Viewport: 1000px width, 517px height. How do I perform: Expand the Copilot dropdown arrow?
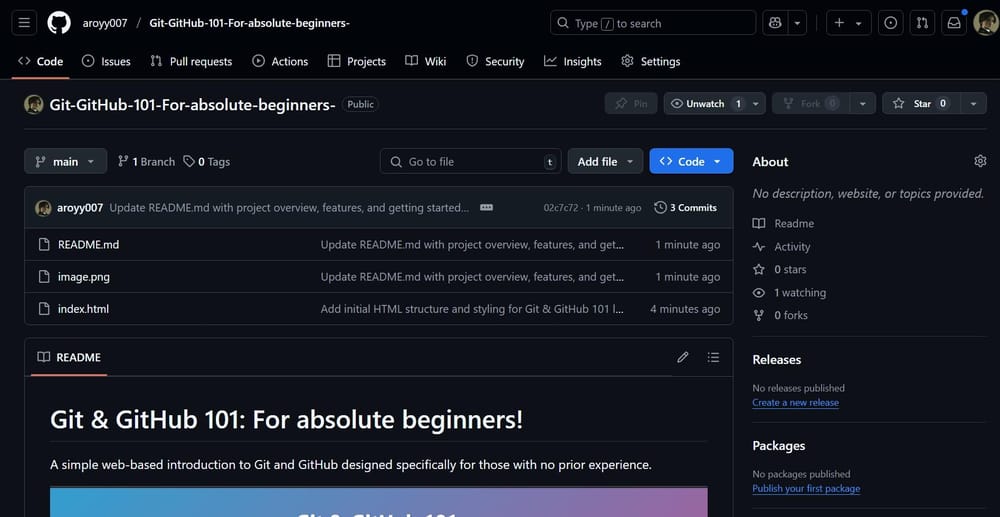click(x=797, y=23)
